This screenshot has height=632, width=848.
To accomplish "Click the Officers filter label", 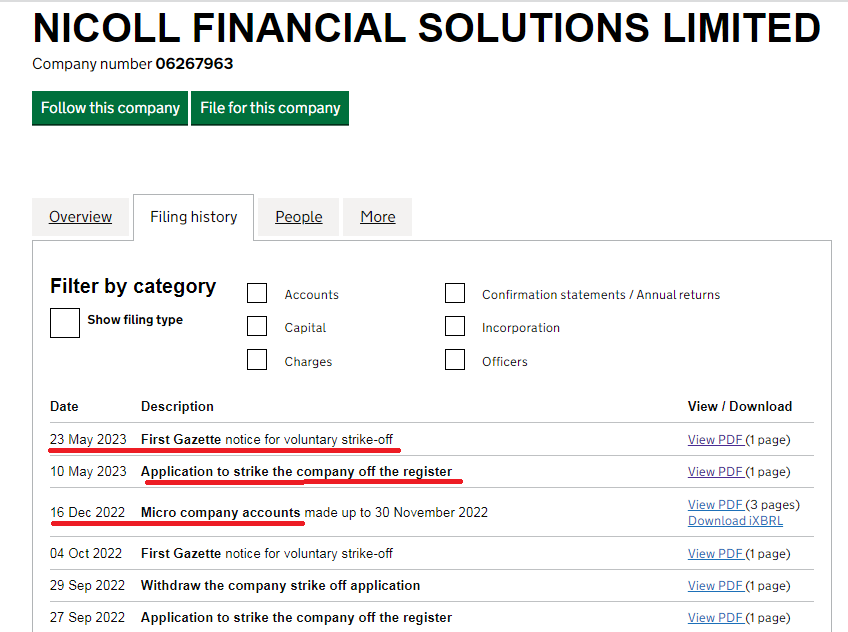I will [x=505, y=362].
